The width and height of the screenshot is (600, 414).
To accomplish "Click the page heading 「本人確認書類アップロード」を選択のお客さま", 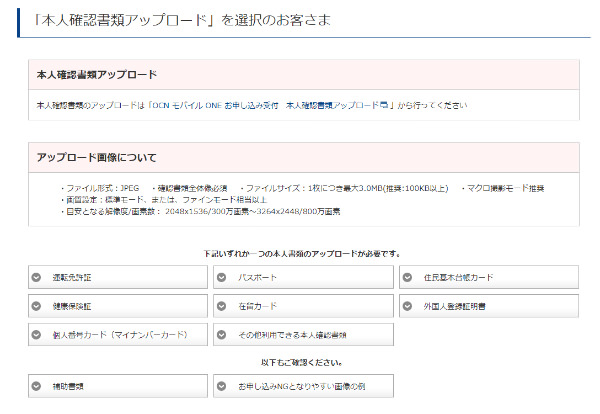I will pyautogui.click(x=182, y=20).
